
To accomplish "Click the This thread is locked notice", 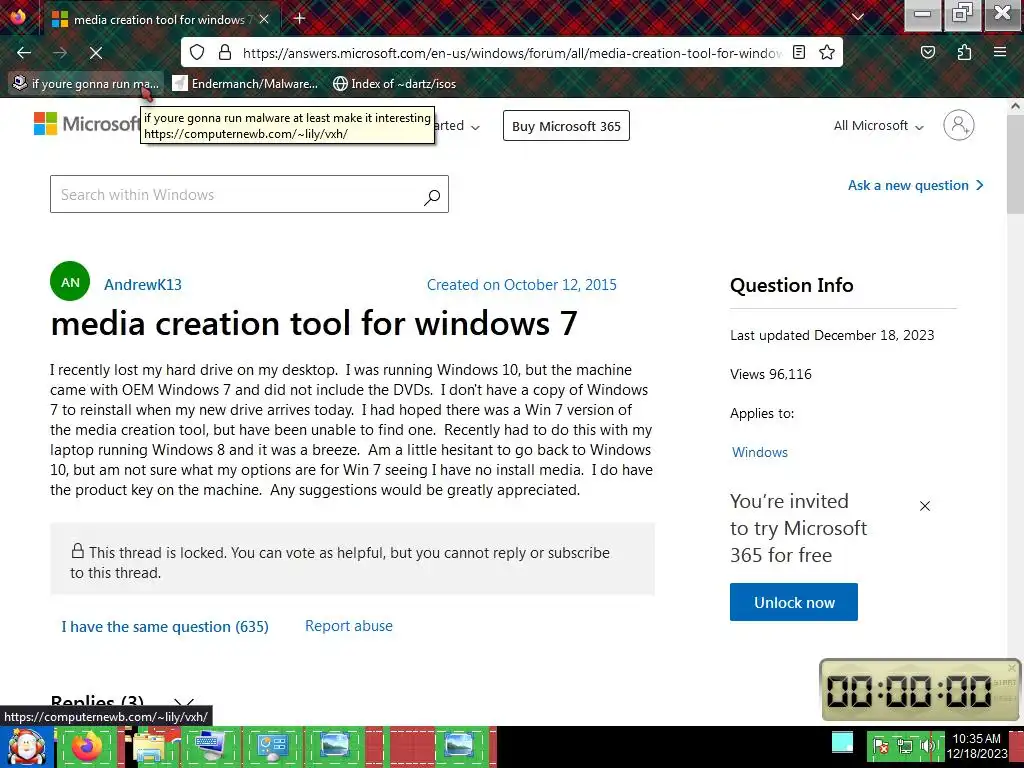I will pos(352,559).
